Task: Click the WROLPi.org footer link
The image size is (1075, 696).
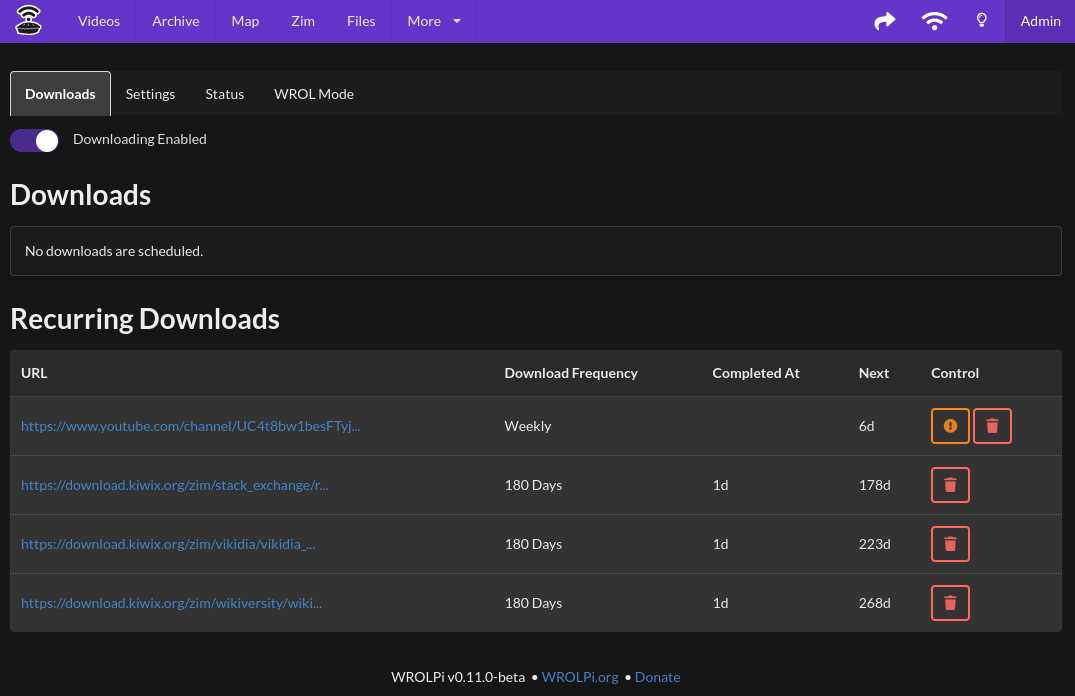Action: tap(580, 677)
